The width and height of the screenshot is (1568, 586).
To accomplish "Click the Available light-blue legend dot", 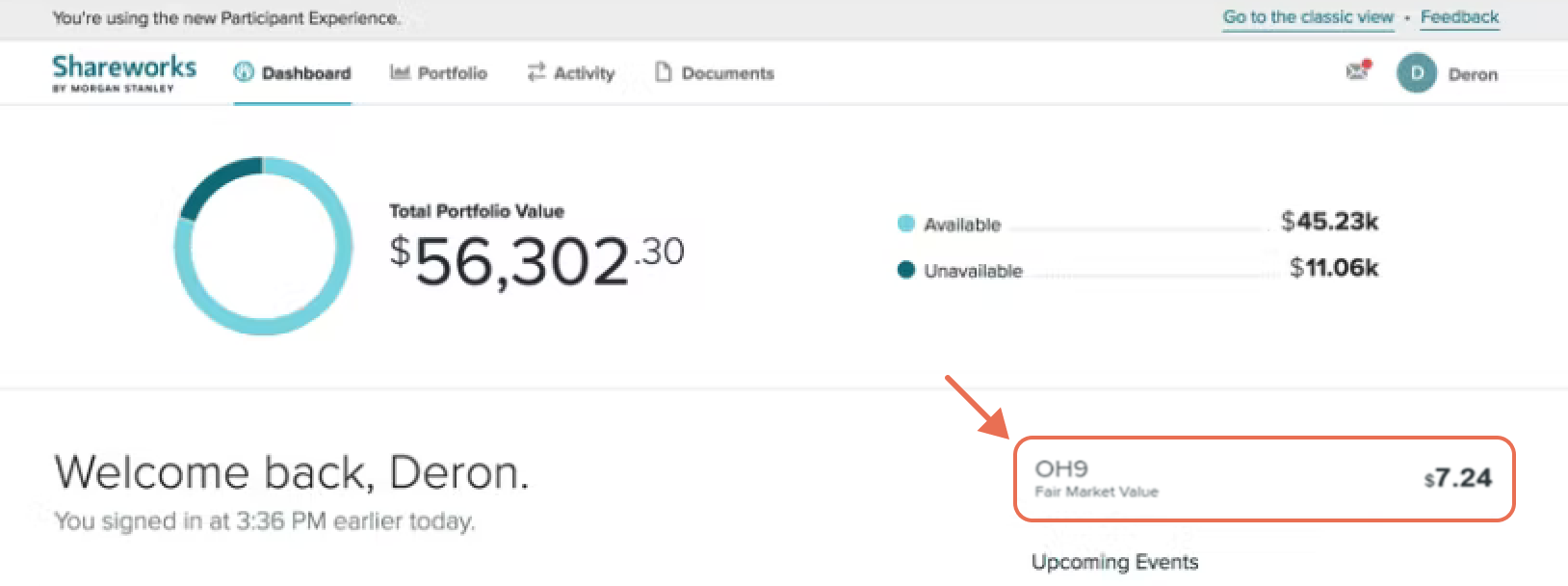I will tap(905, 224).
